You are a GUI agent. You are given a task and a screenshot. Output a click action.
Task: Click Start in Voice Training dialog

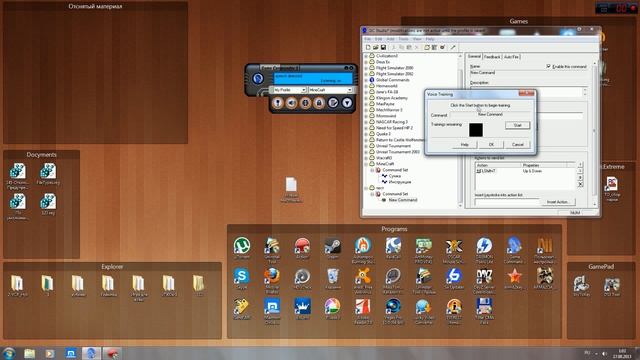point(518,125)
